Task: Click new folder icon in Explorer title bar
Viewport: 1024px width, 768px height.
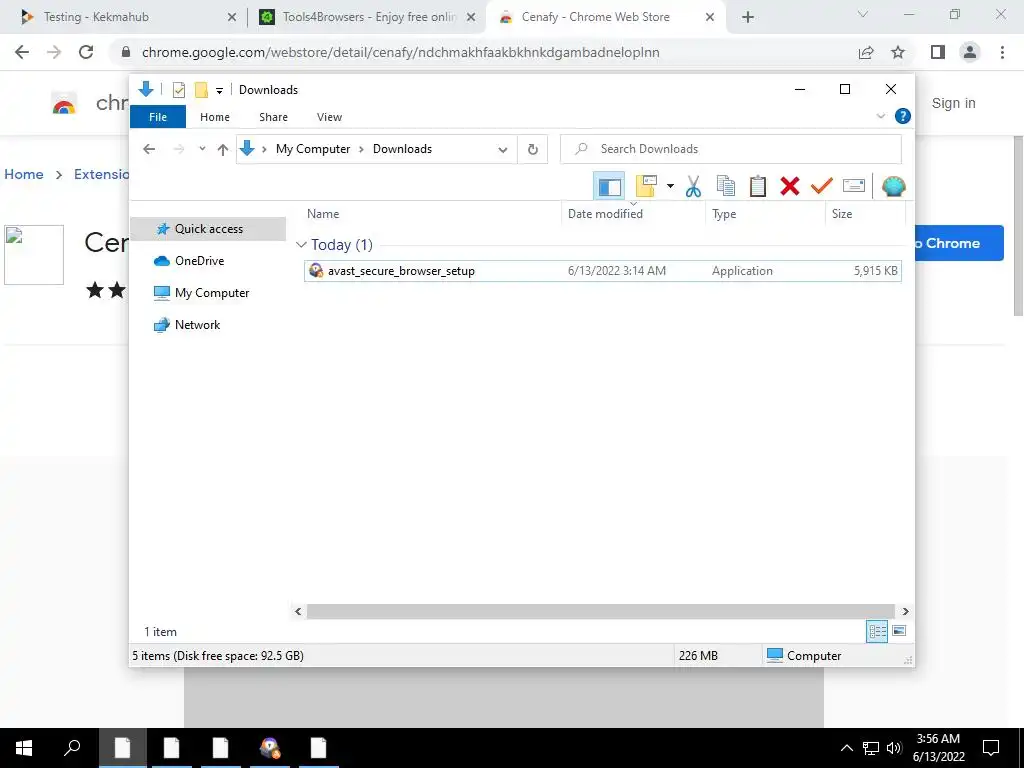Action: click(x=201, y=89)
